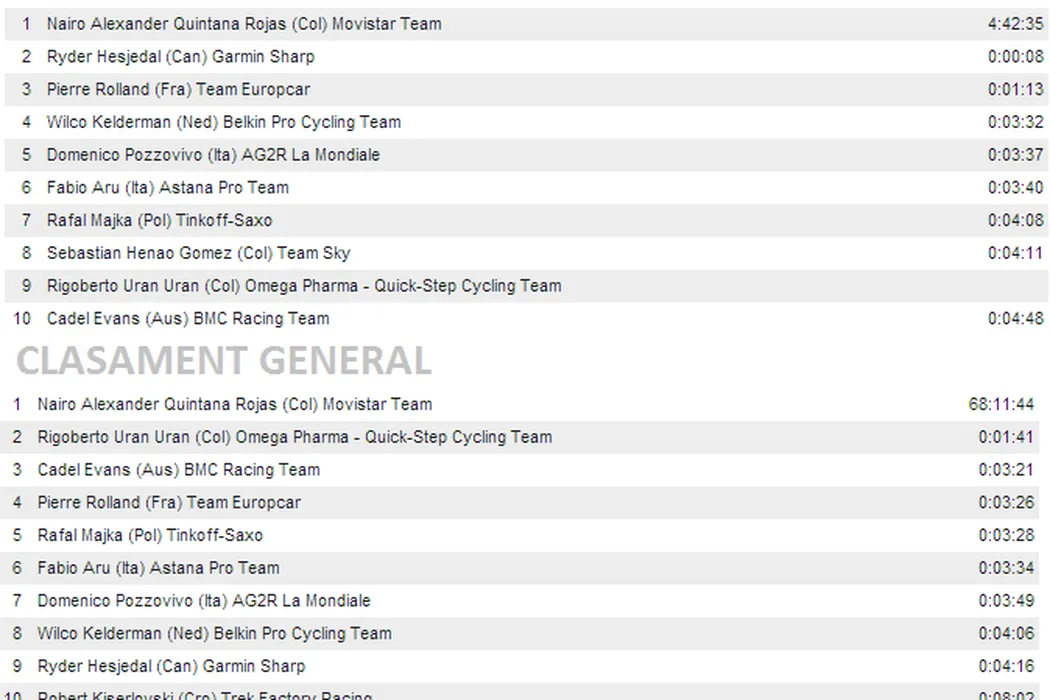This screenshot has height=700, width=1050.
Task: Click Nairo Quintana's stage time 4:42:35
Action: coord(1015,24)
